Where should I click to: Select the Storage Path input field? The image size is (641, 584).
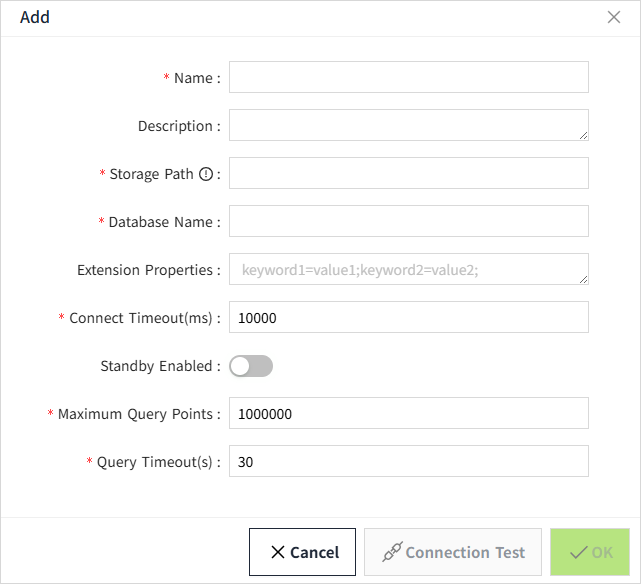tap(408, 173)
